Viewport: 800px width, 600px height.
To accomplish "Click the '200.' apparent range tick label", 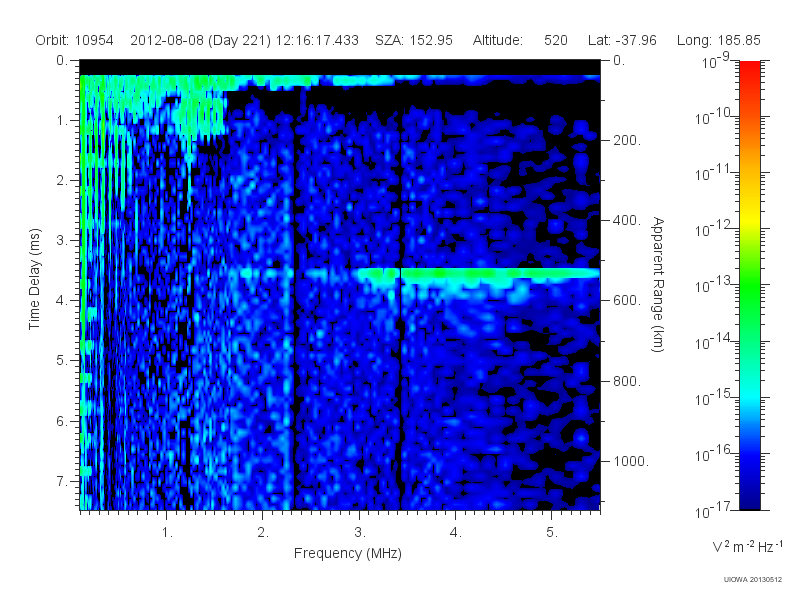I will click(627, 140).
